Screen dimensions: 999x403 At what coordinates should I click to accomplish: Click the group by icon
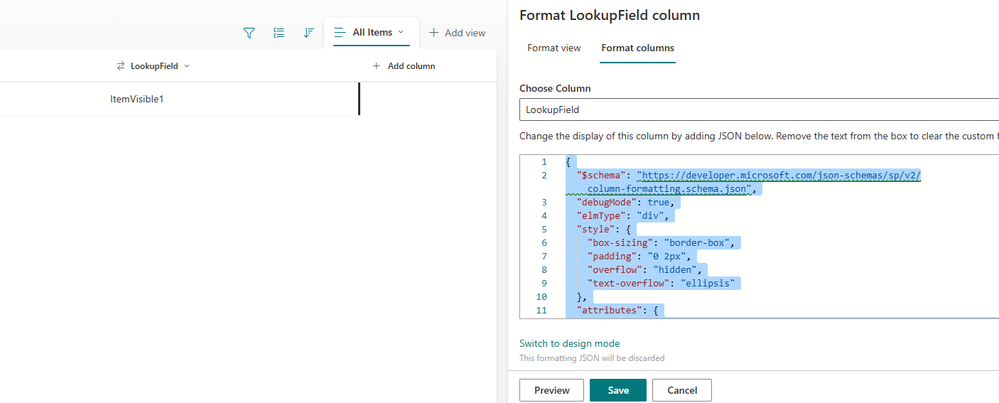pyautogui.click(x=279, y=33)
